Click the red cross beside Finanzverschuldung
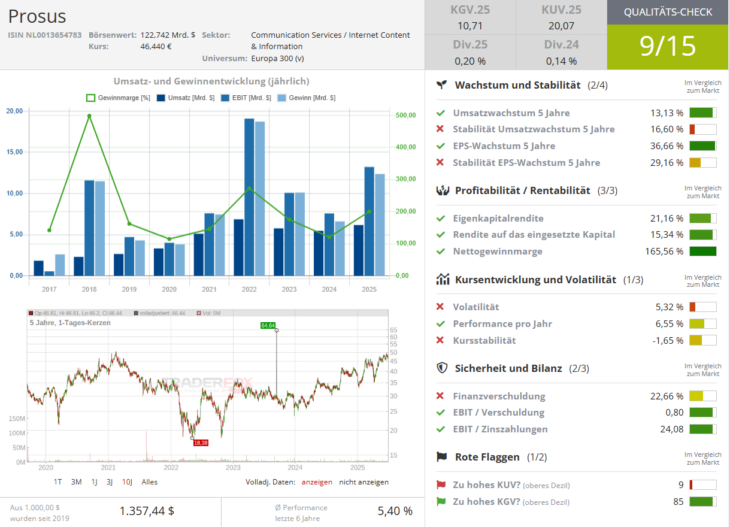Viewport: 730px width, 527px height. click(x=440, y=396)
